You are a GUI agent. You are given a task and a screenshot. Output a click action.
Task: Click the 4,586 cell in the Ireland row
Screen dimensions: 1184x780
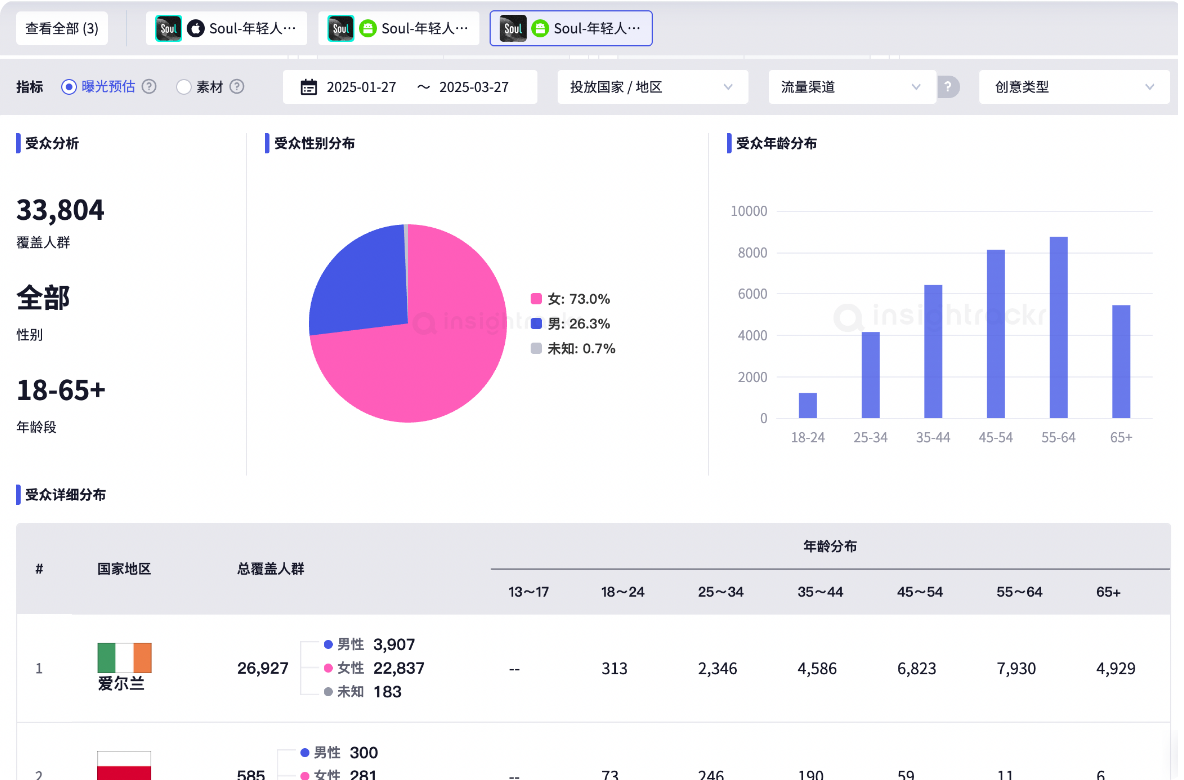tap(817, 668)
